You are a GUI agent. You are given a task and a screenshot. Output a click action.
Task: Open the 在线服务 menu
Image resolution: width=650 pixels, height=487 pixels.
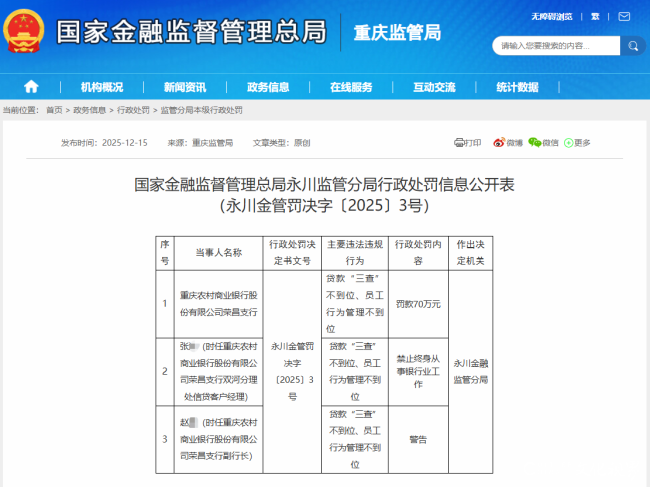[x=351, y=87]
